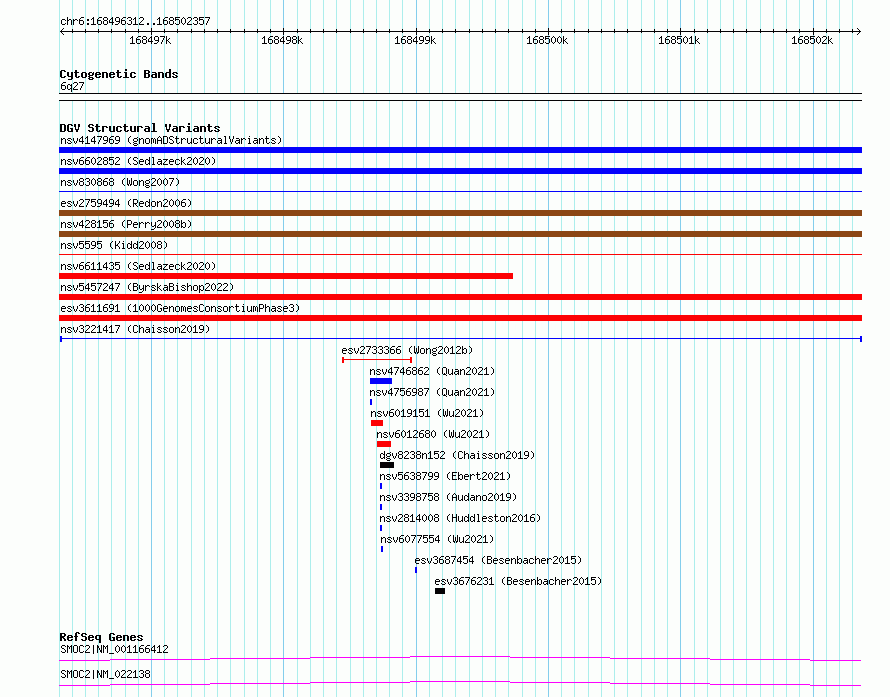The width and height of the screenshot is (890, 697).
Task: Click the RefSeq Genes track title
Action: coord(101,637)
